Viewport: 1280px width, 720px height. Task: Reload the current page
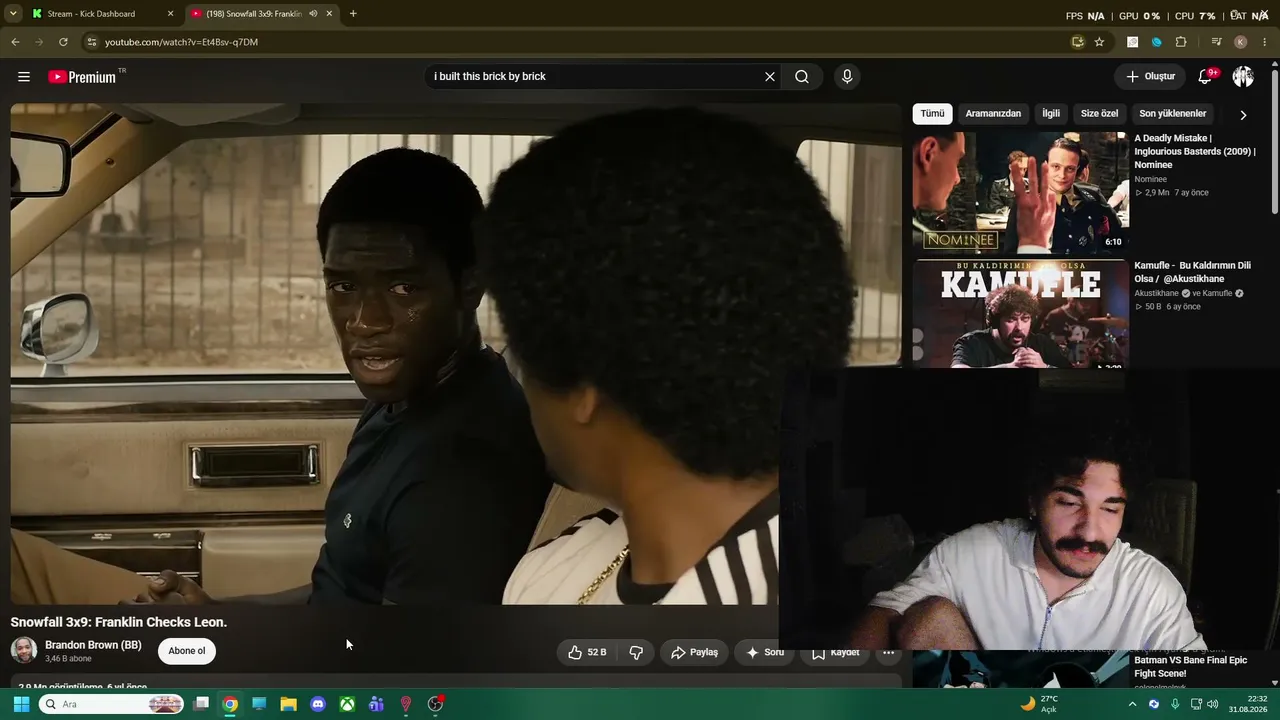[x=63, y=42]
